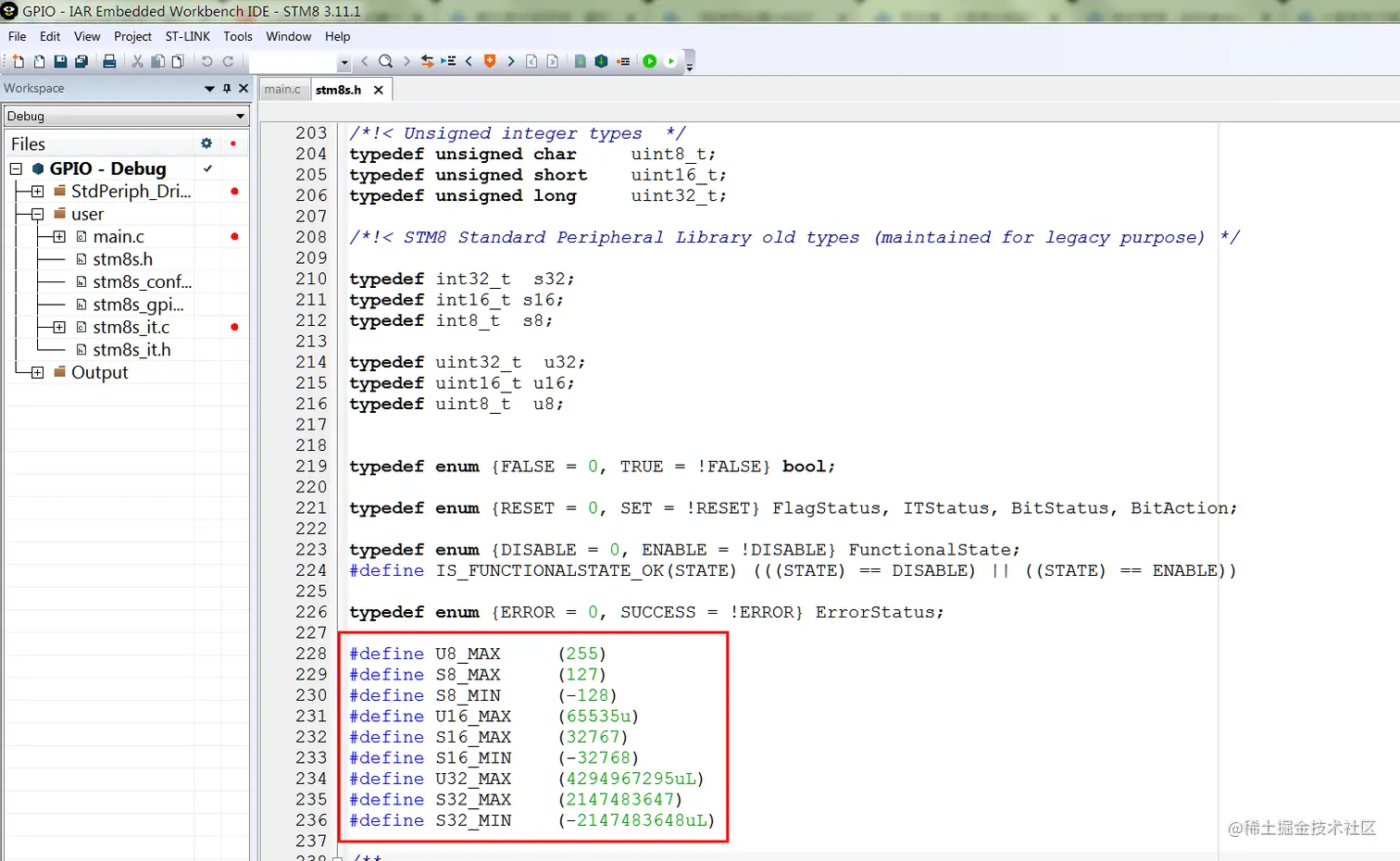
Task: Click line number 219 in the editor
Action: pos(311,467)
